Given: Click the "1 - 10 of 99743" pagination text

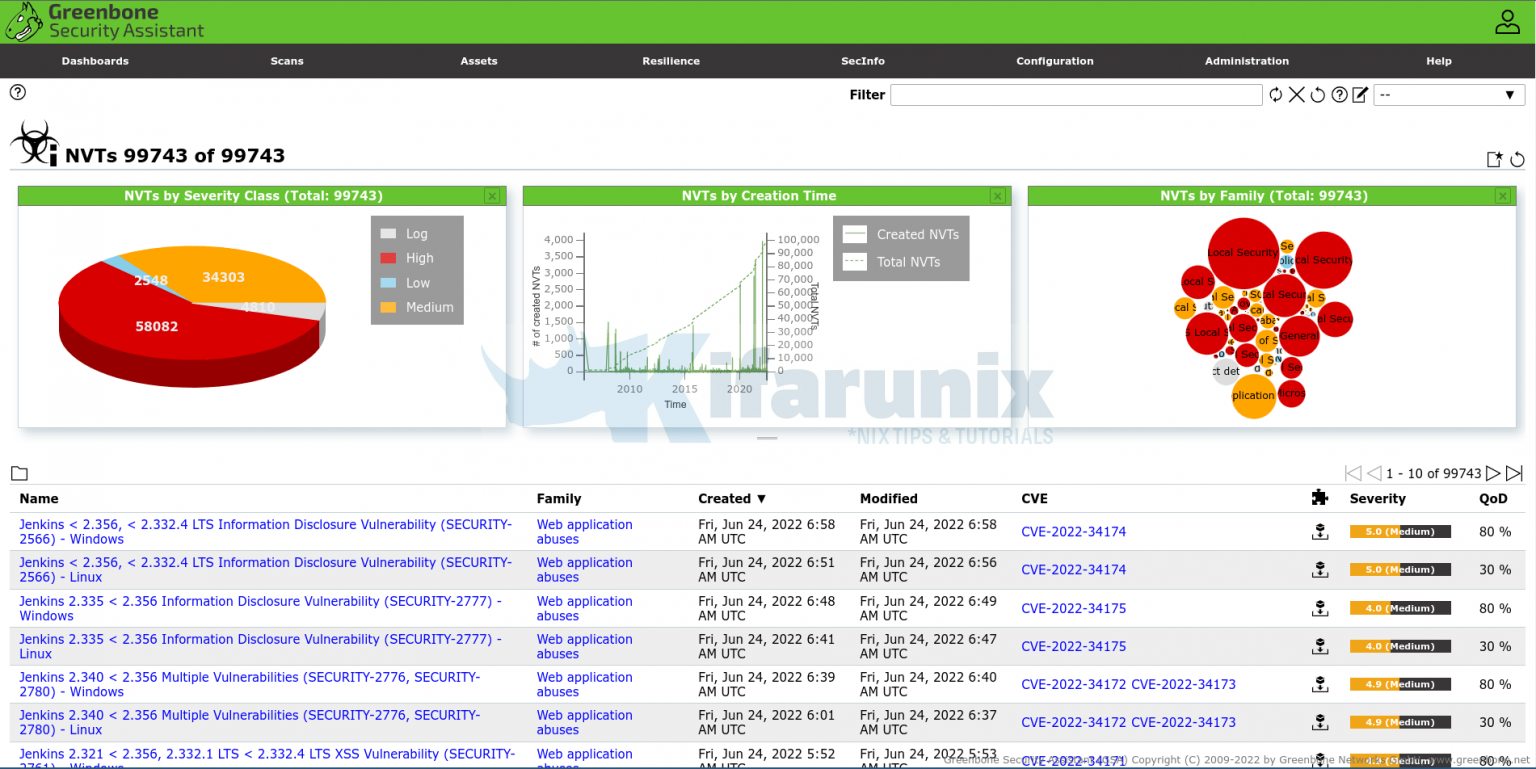Looking at the screenshot, I should tap(1433, 473).
